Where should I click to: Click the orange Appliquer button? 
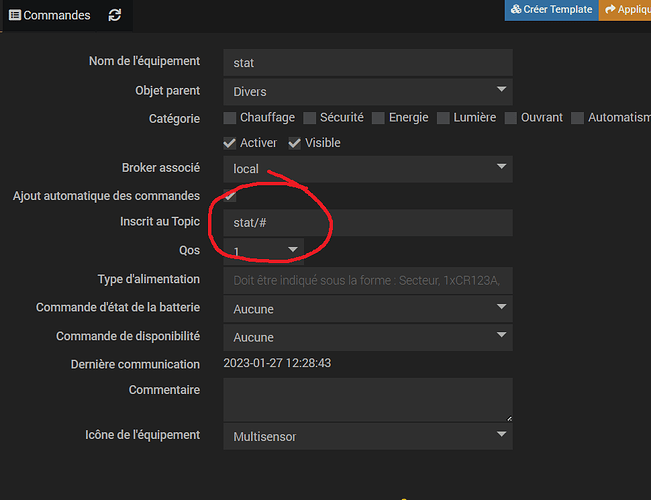[x=625, y=10]
